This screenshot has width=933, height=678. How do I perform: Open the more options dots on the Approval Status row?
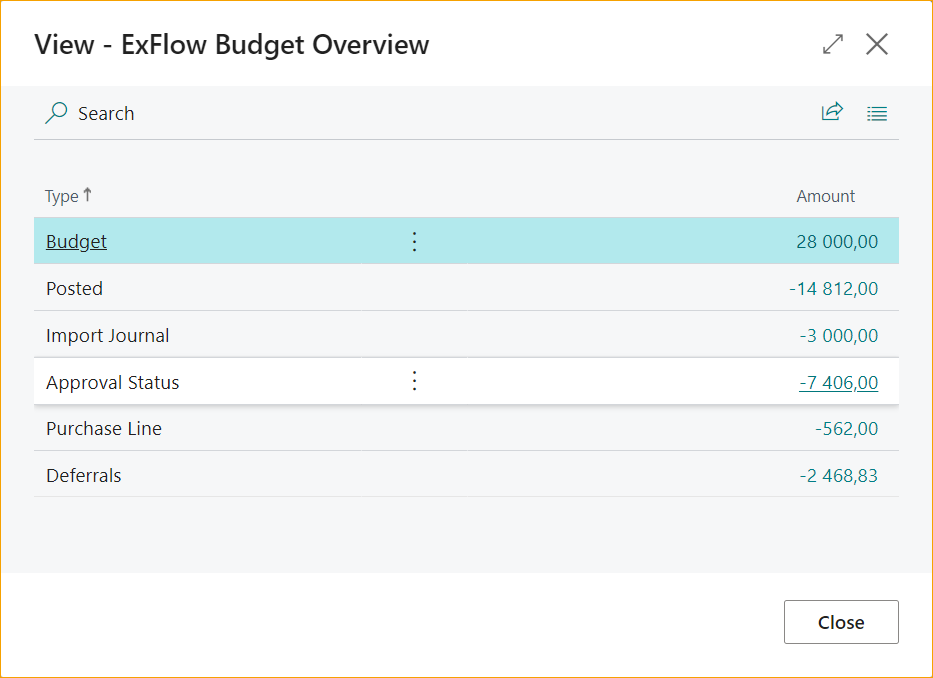click(x=414, y=381)
